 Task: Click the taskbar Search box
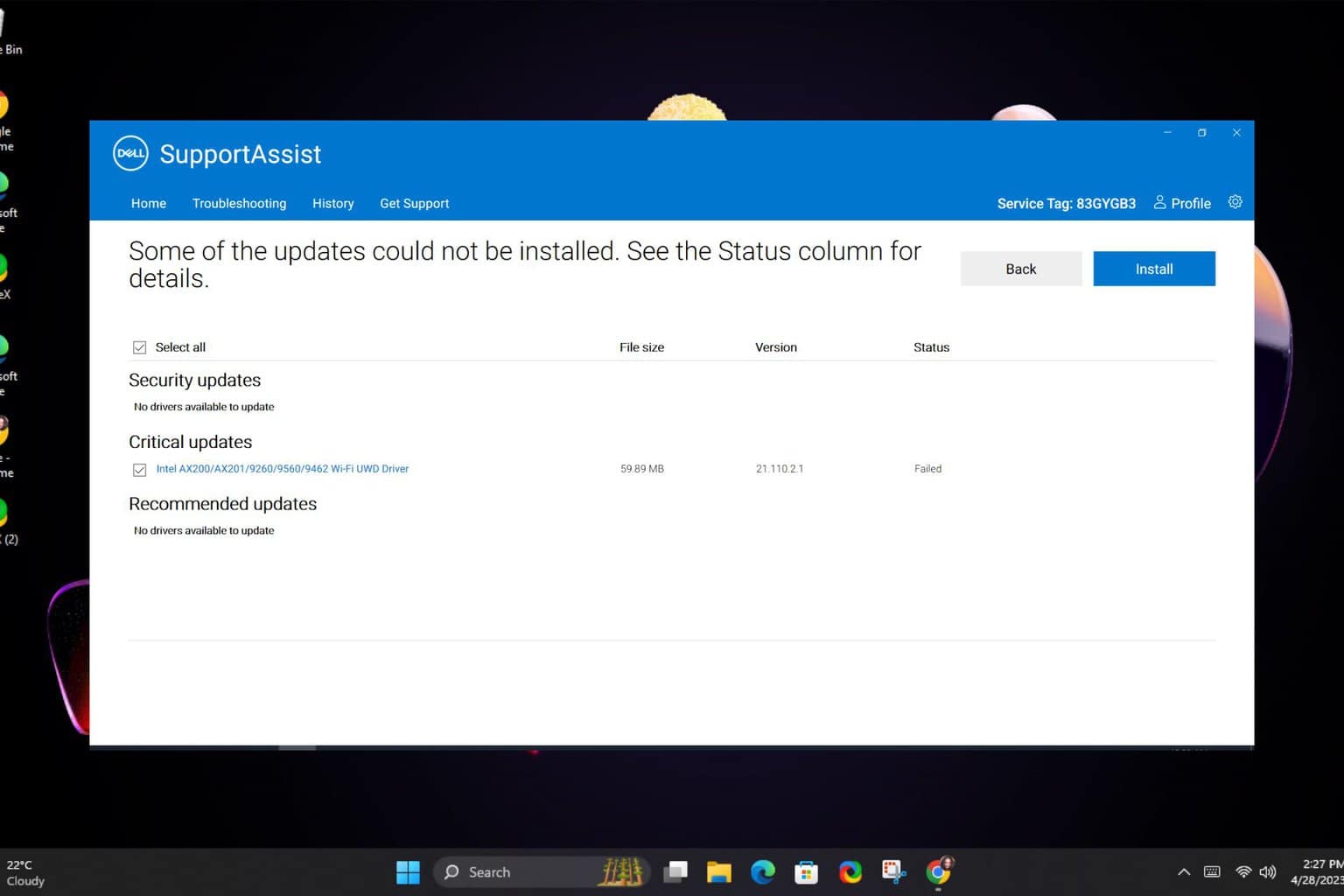(525, 871)
